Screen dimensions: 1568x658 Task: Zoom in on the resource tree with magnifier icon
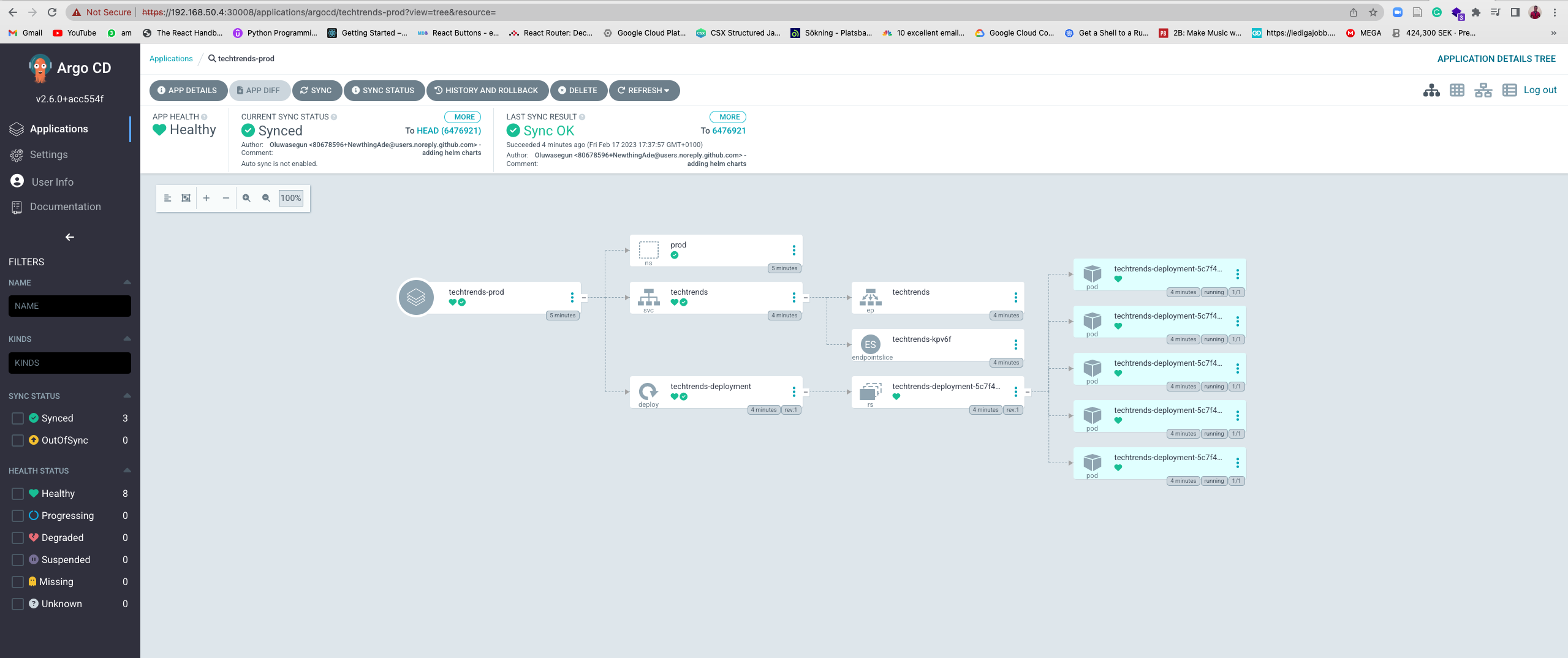point(247,198)
